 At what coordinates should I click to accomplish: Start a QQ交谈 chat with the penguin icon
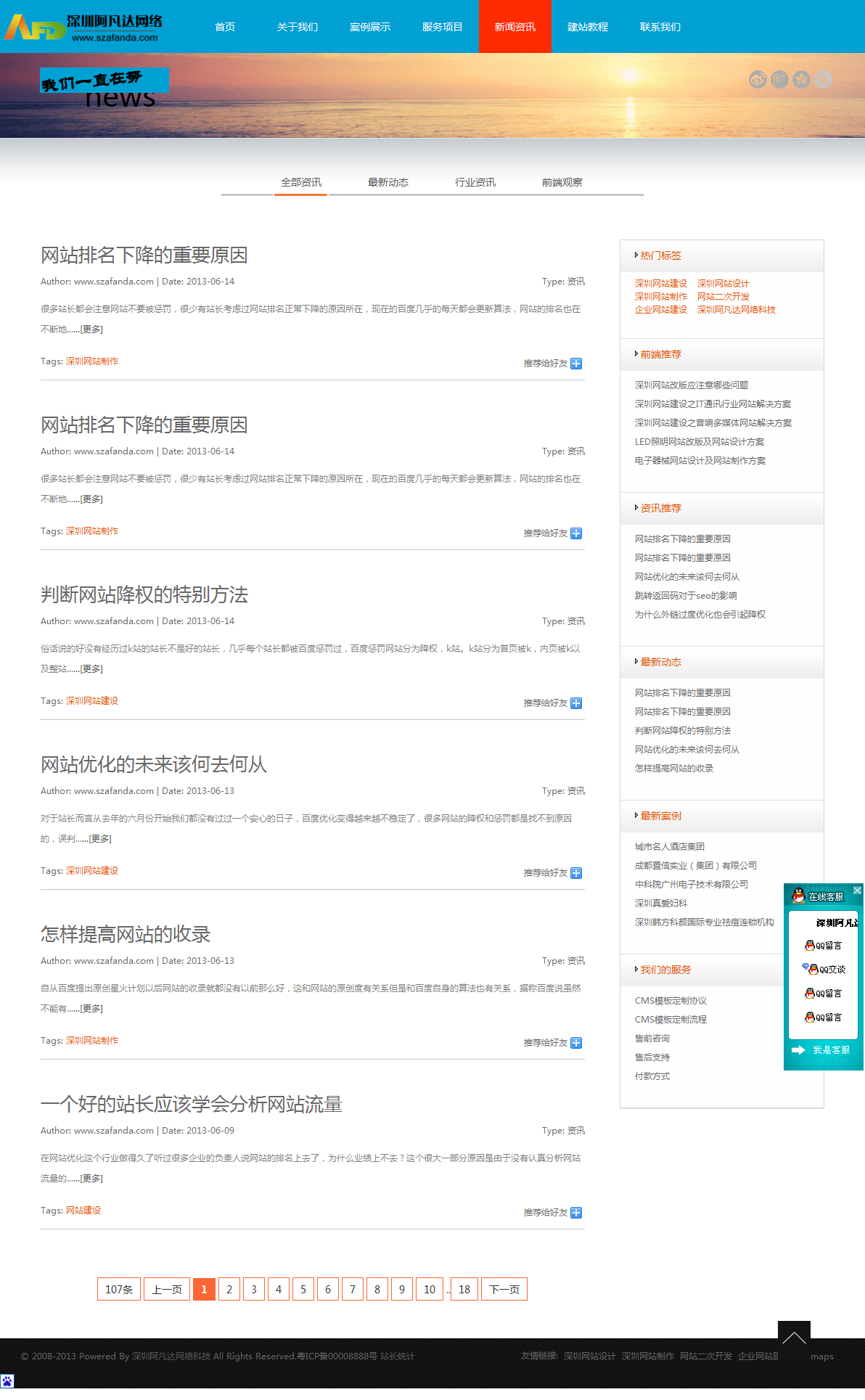(824, 969)
